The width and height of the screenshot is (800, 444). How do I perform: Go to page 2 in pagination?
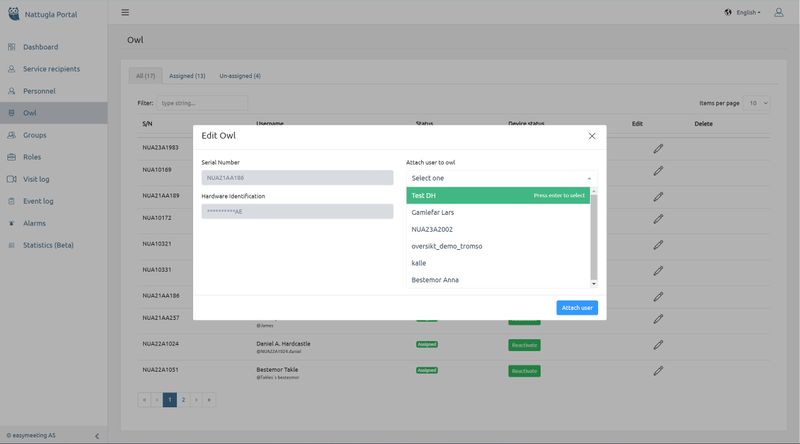point(183,399)
